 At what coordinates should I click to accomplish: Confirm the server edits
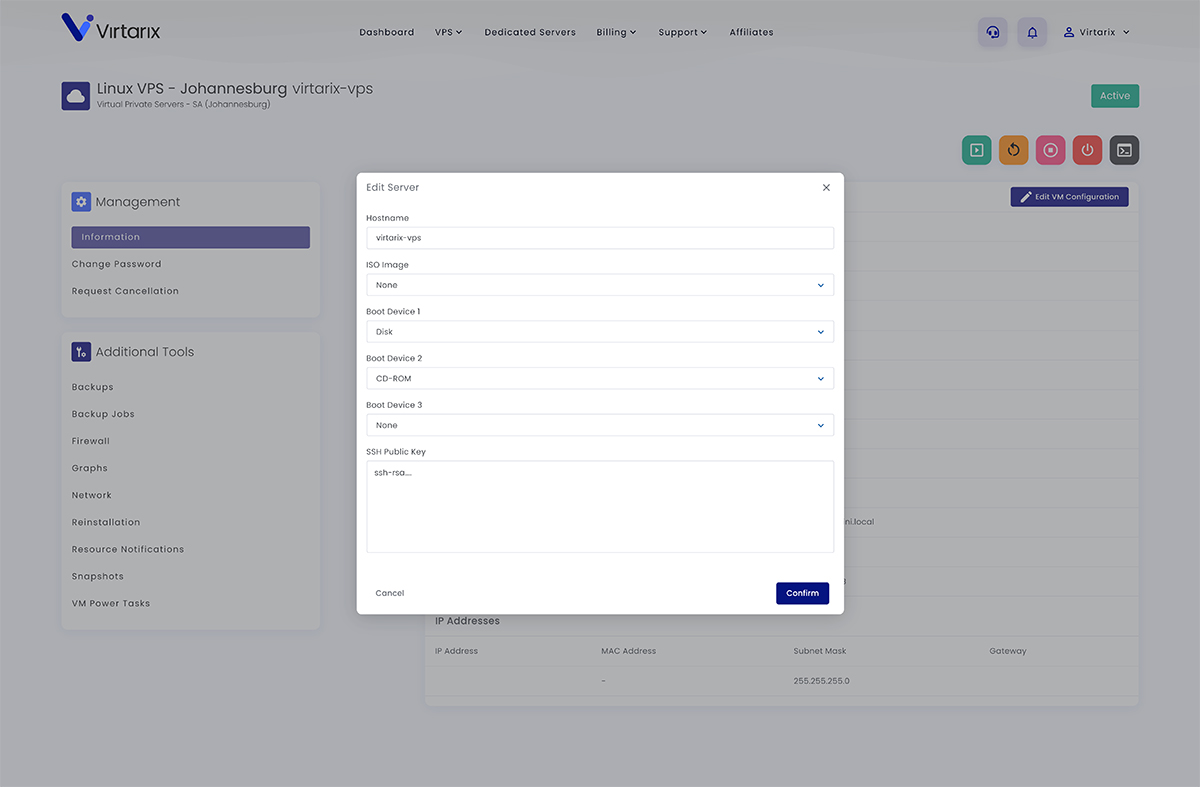point(802,592)
